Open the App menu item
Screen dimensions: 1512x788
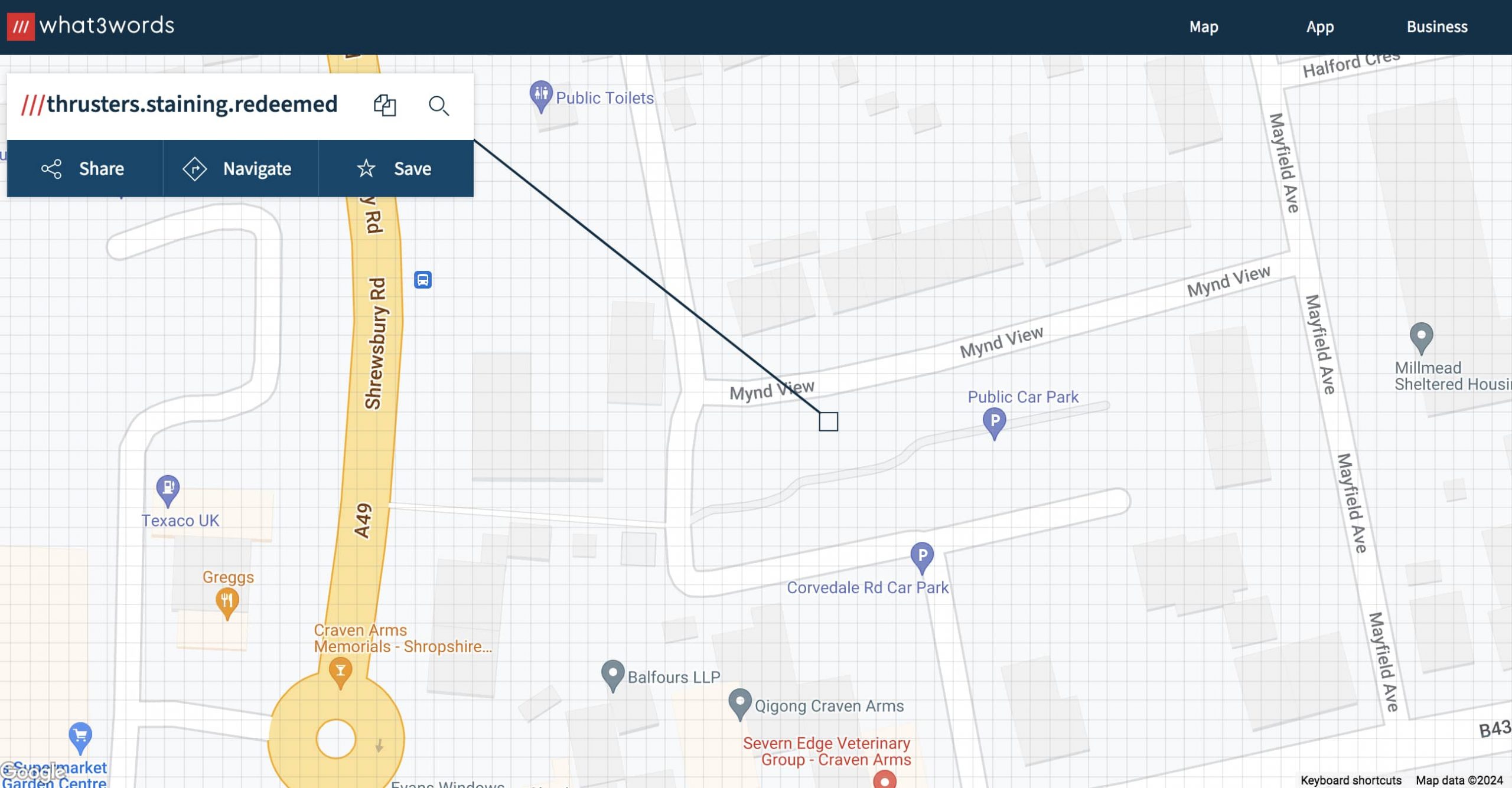(1320, 27)
